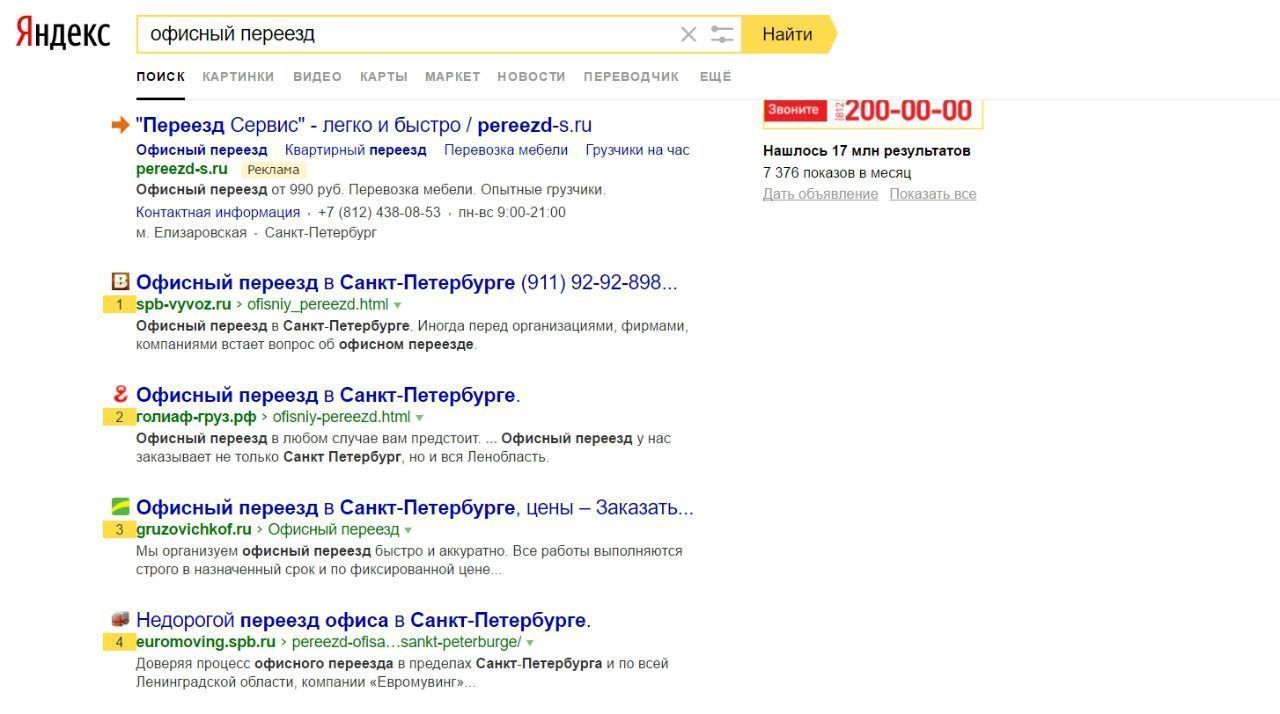Click the gruzovichkof.ru green favicon
The width and height of the screenshot is (1280, 714).
pyautogui.click(x=120, y=507)
